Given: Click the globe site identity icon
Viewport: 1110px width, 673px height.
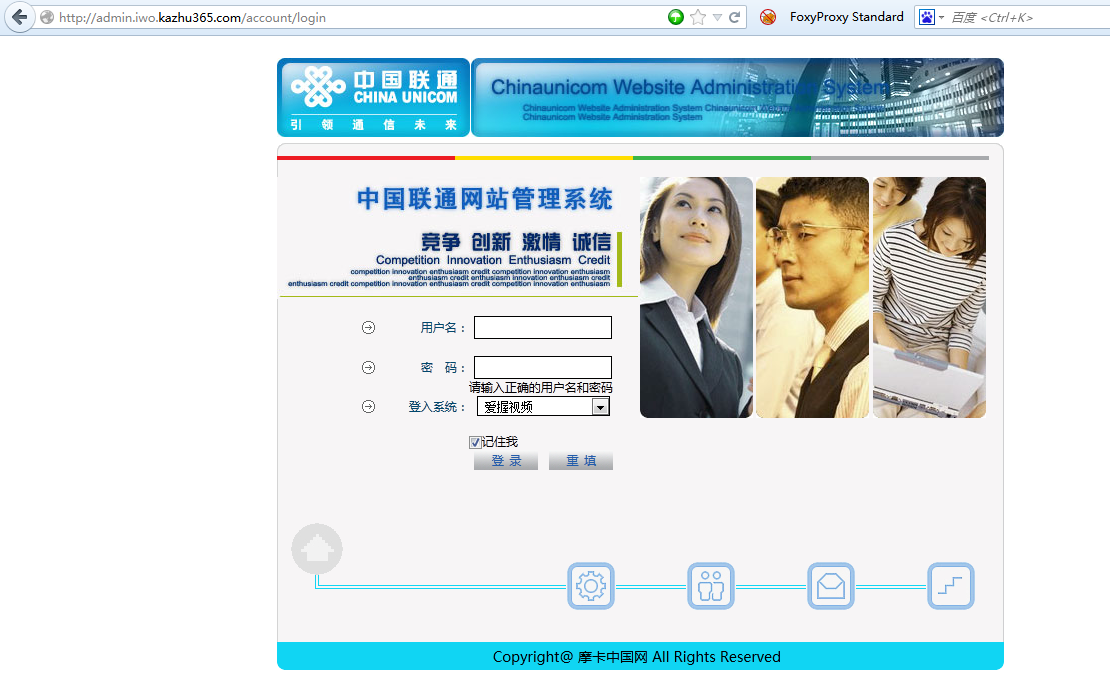Looking at the screenshot, I should (47, 17).
